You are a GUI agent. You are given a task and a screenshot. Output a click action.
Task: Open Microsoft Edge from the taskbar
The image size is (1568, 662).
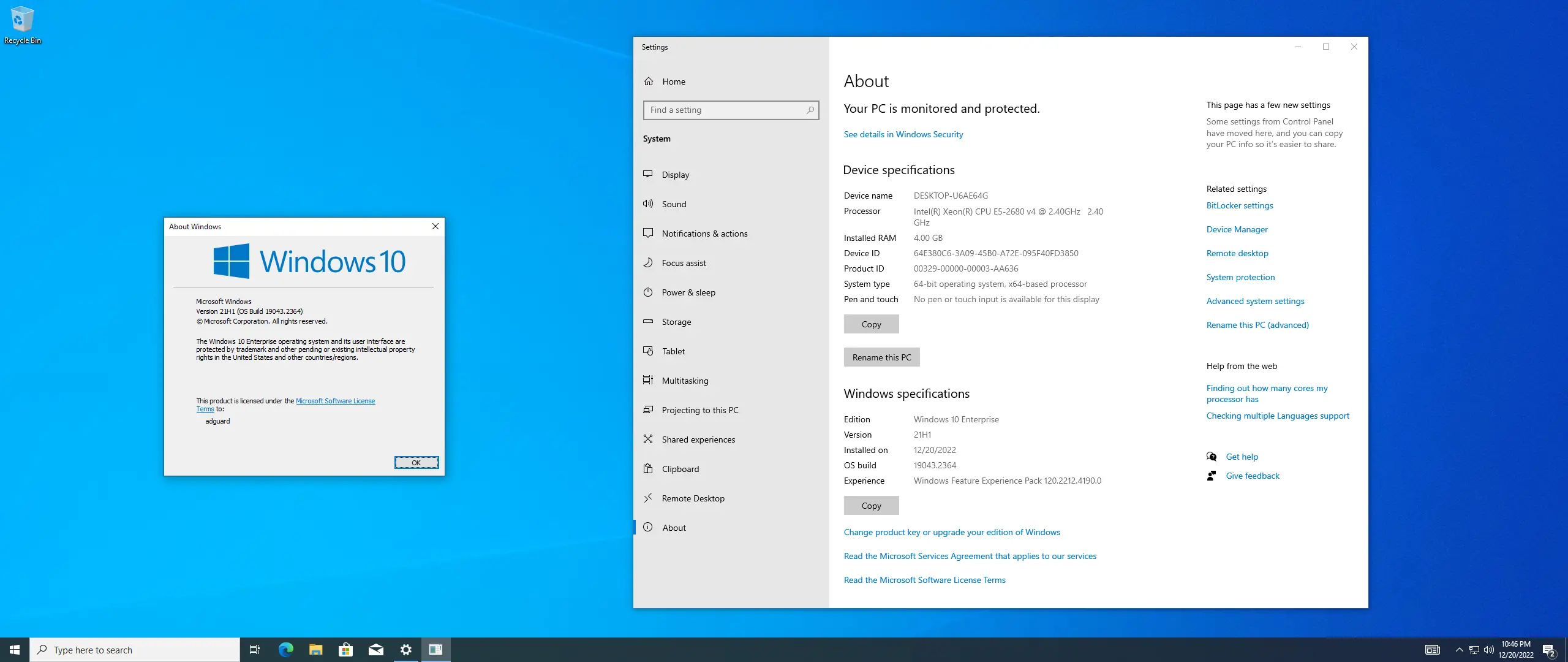click(x=286, y=650)
